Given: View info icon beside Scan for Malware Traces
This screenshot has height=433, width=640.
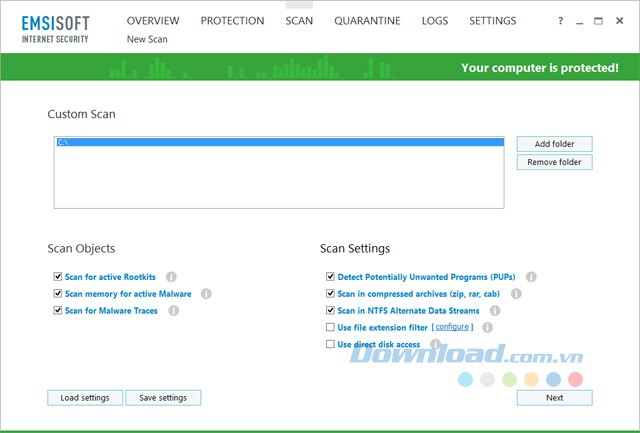Looking at the screenshot, I should 173,311.
